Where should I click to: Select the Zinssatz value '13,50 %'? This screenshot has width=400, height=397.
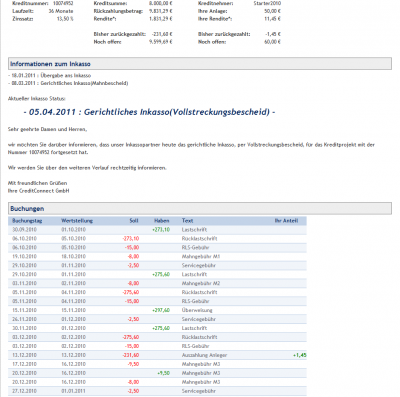tap(65, 19)
